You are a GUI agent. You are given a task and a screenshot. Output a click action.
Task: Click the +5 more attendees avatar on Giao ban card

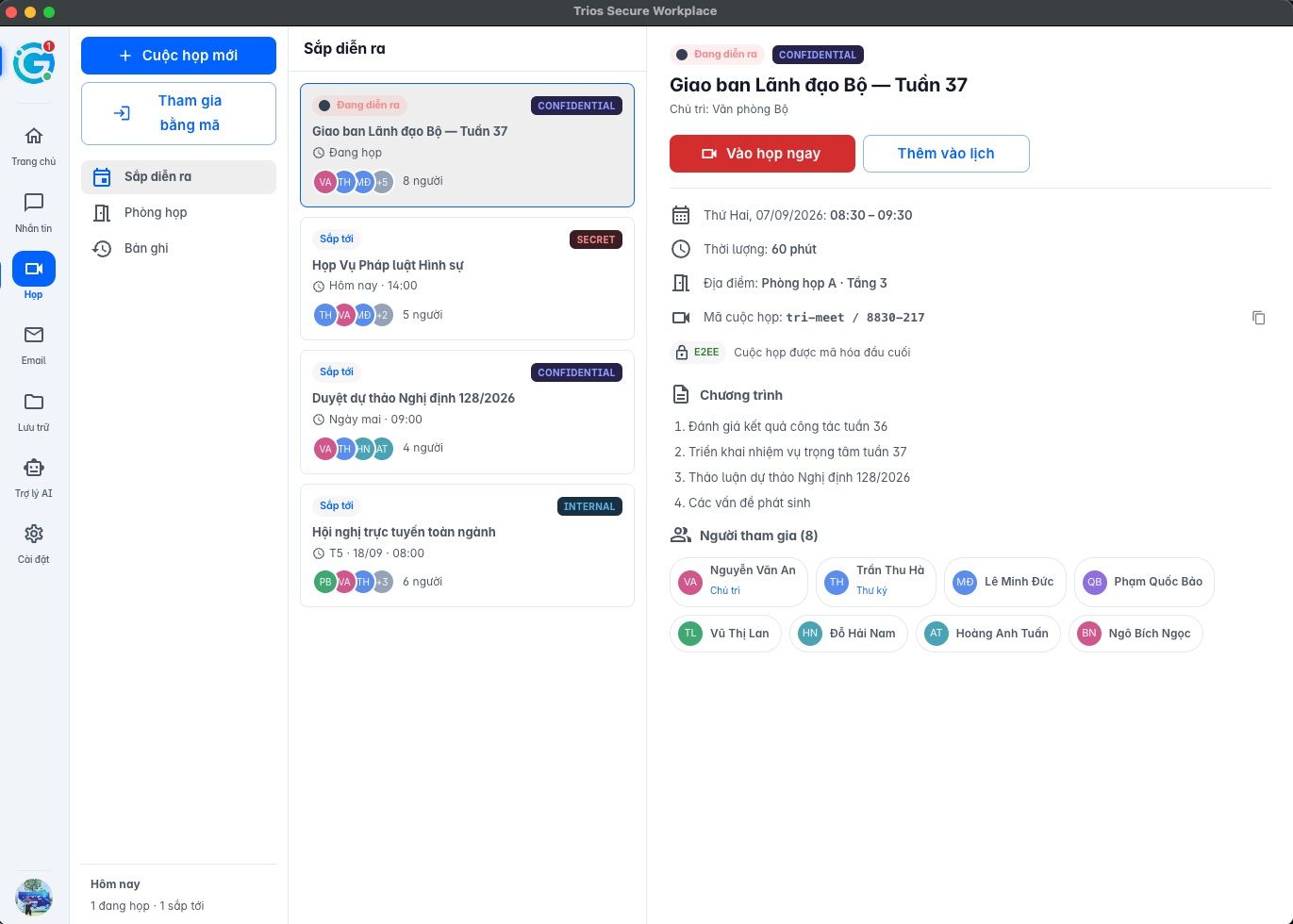pyautogui.click(x=382, y=181)
